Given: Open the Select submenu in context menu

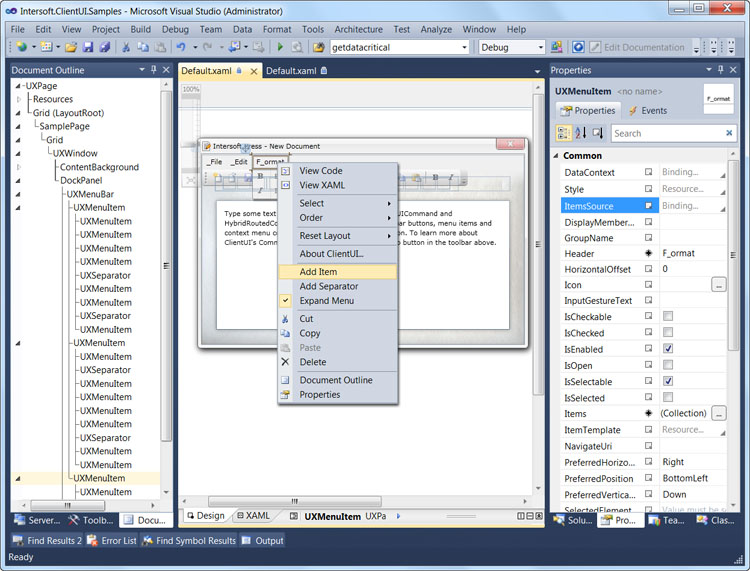Looking at the screenshot, I should (338, 203).
